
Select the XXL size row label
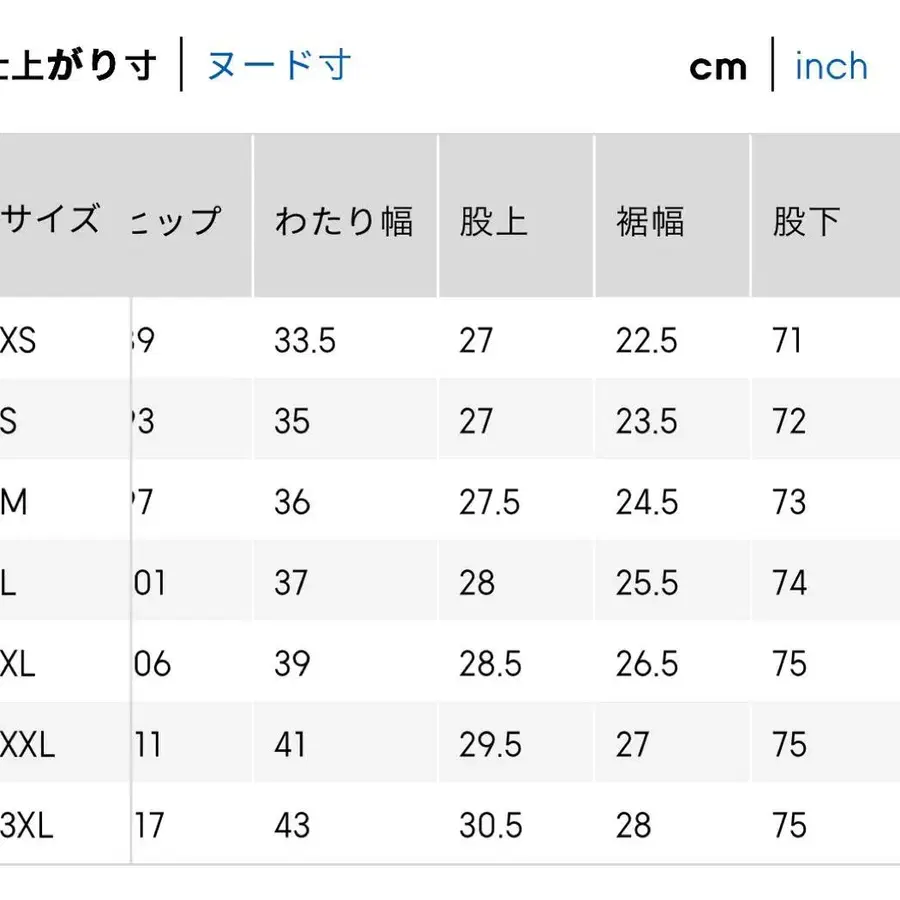click(26, 744)
